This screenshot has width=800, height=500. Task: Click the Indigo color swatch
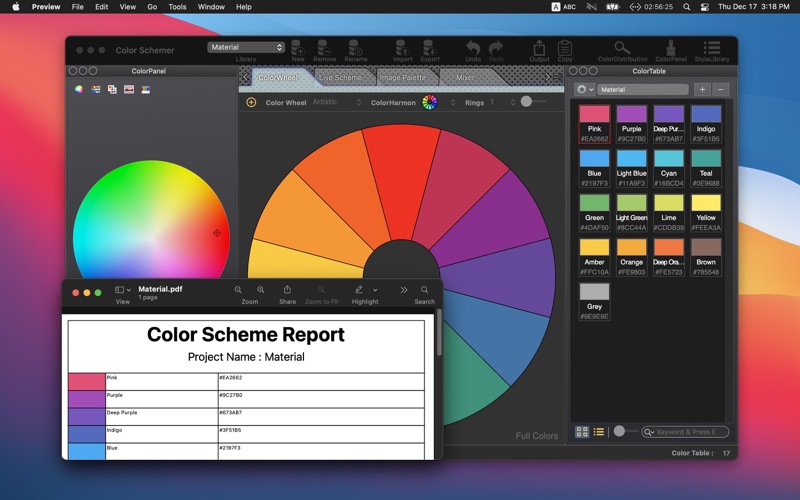coord(706,124)
